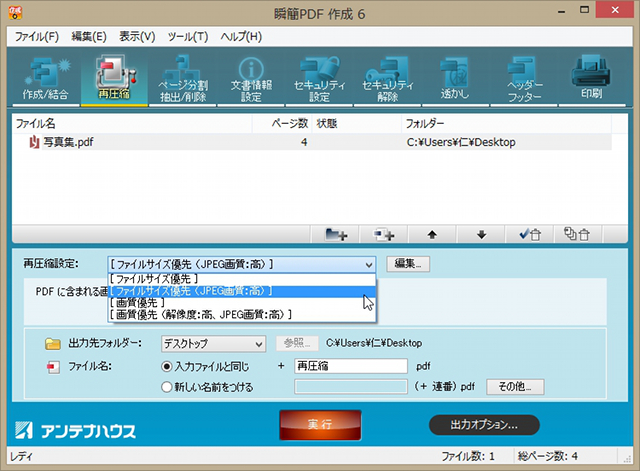Screen dimensions: 640x471
Task: Select the 写真集.pdf file row
Action: click(312, 142)
